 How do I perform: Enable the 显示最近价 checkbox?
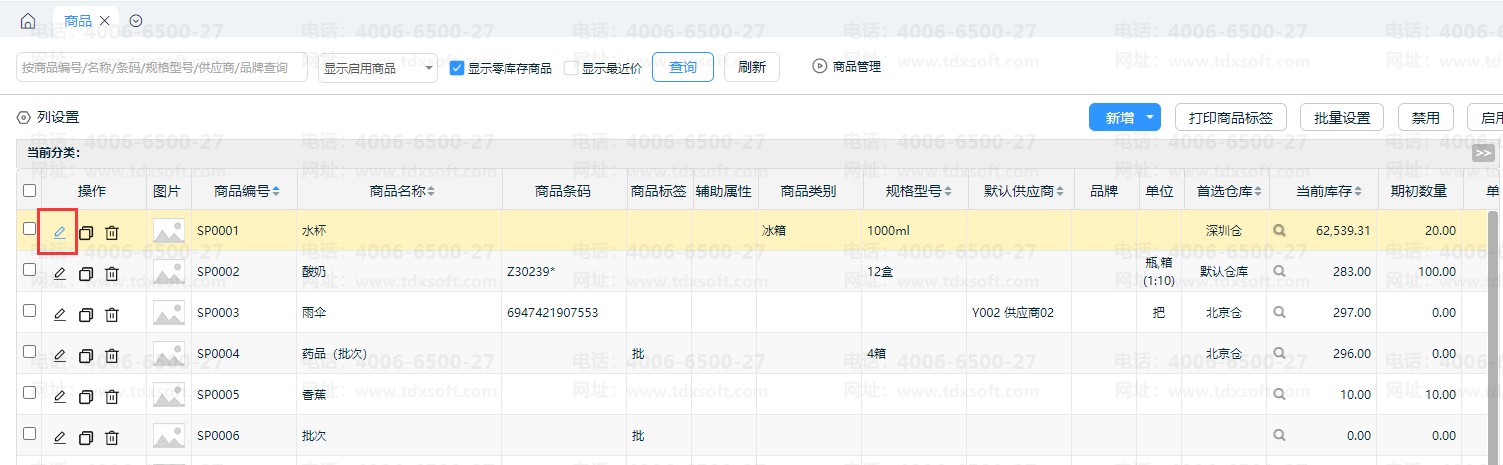tap(571, 69)
